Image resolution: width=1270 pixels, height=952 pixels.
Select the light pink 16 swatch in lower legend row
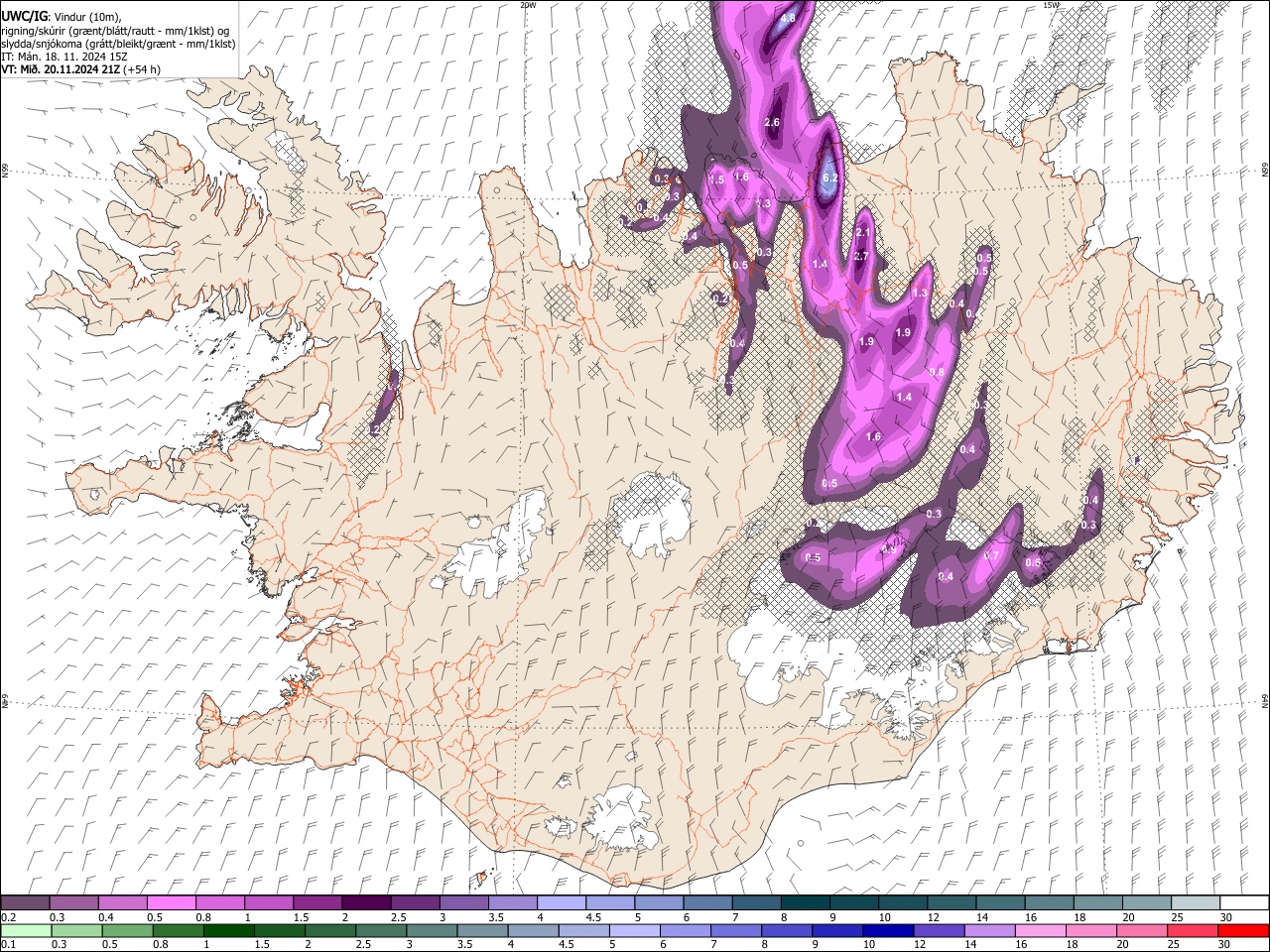(x=1040, y=930)
